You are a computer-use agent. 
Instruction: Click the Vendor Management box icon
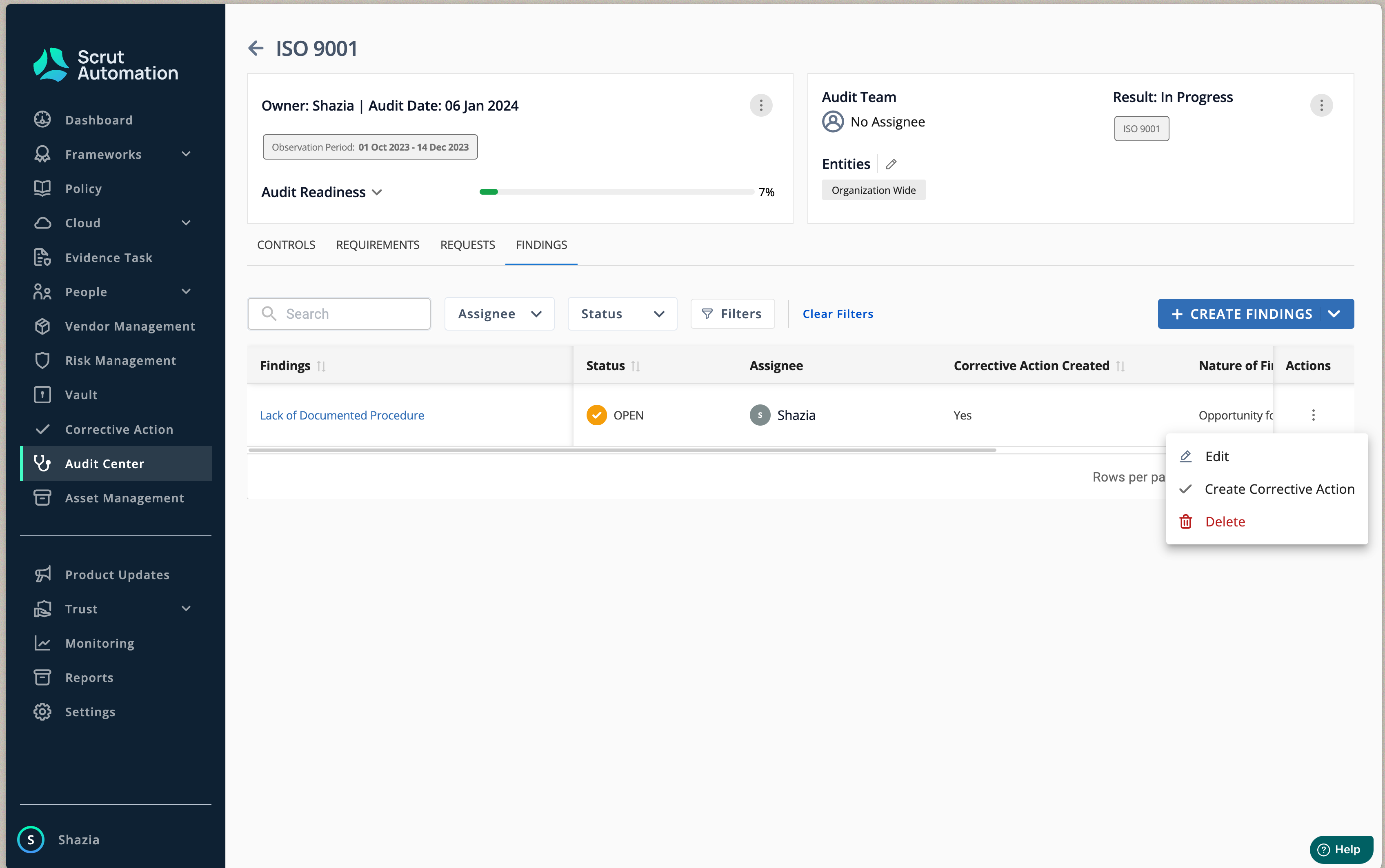pyautogui.click(x=42, y=326)
